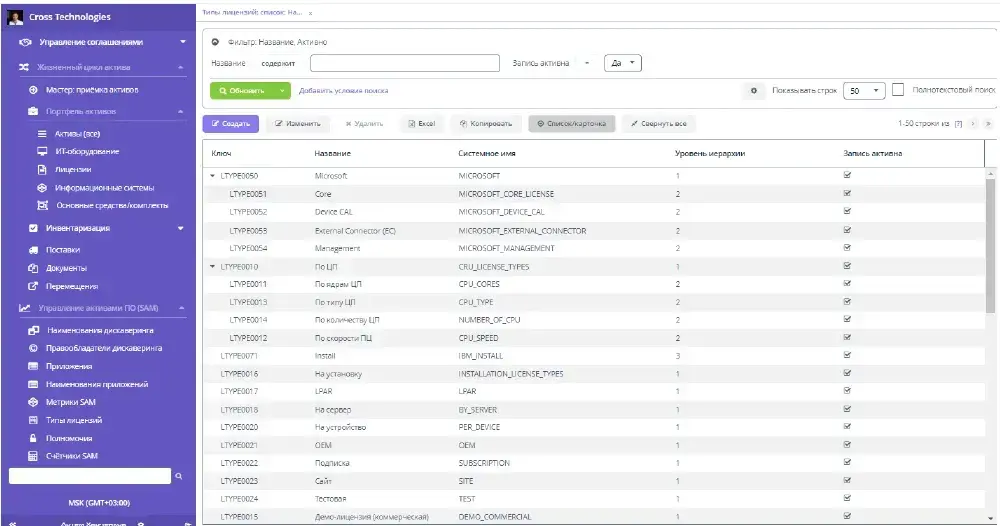The height and width of the screenshot is (526, 1000).
Task: Click the Изменить button
Action: click(298, 124)
